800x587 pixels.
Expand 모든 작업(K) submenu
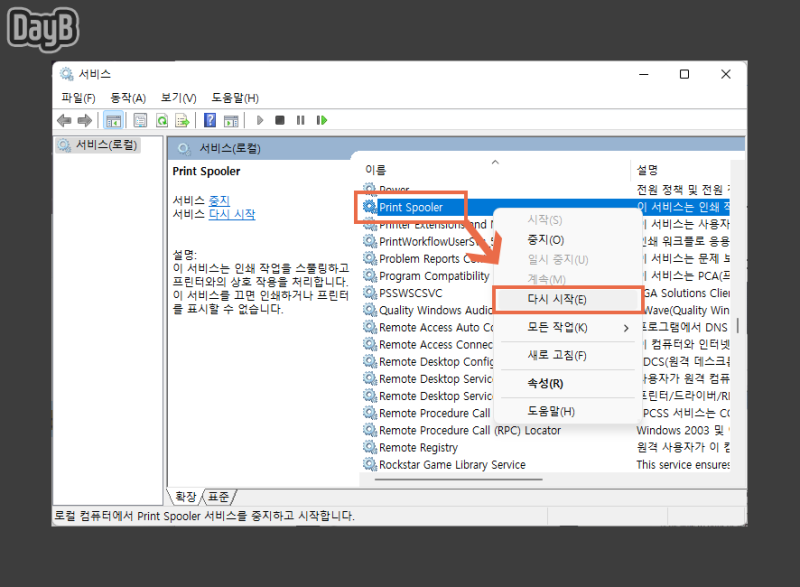coord(568,327)
